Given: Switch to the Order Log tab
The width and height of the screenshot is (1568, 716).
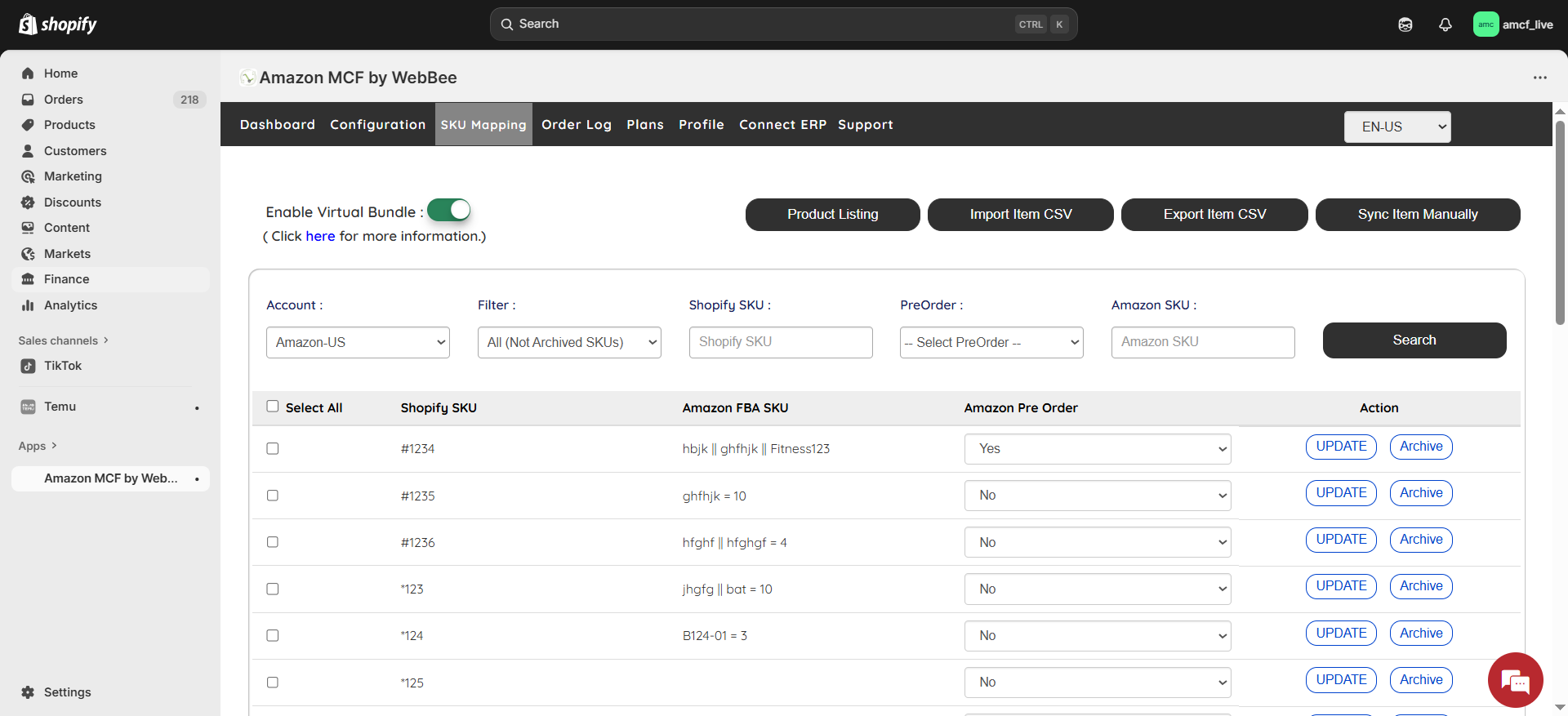Looking at the screenshot, I should [576, 125].
